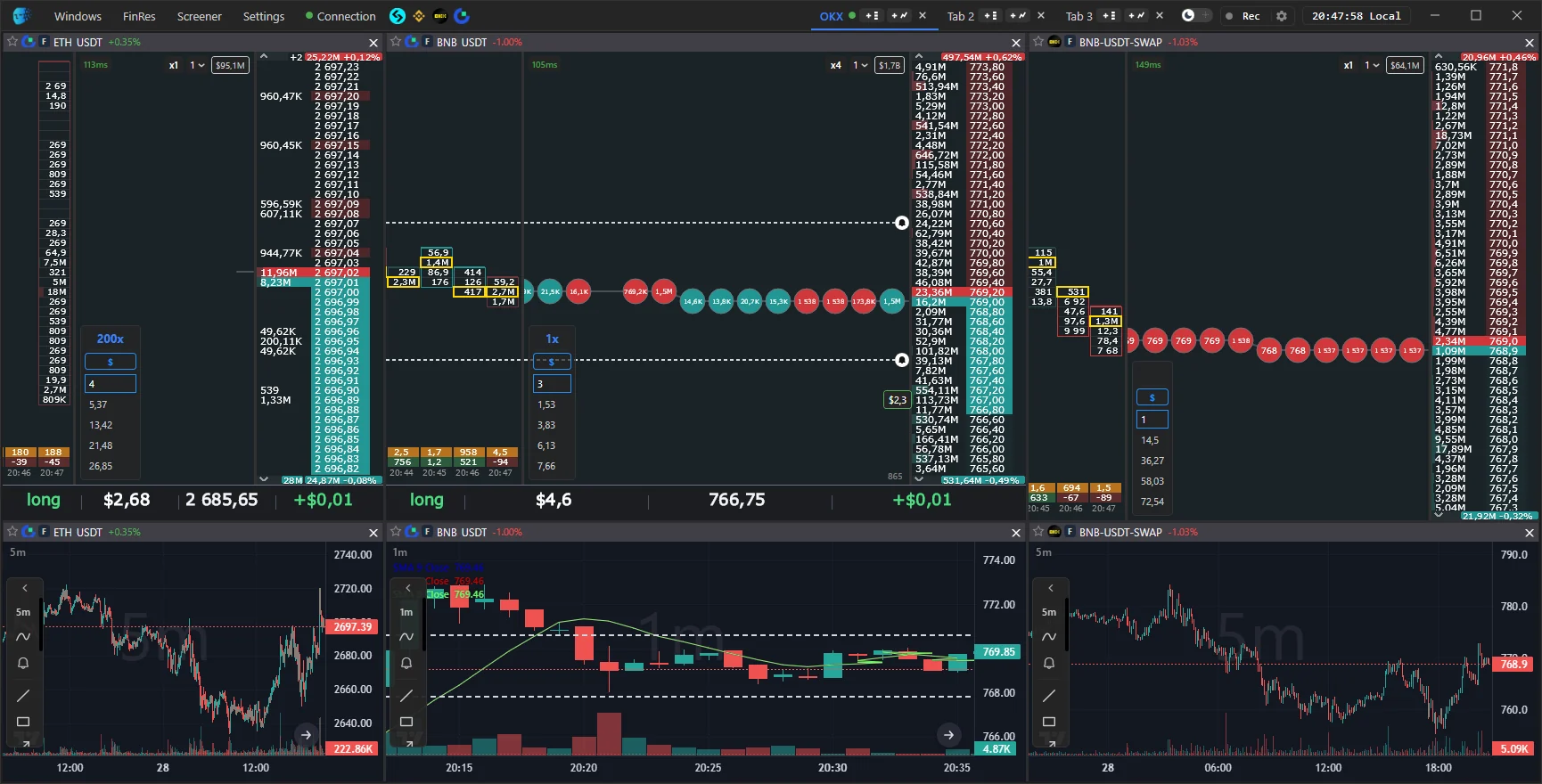This screenshot has width=1542, height=784.
Task: Toggle the dollar mode in BNB USDT order panel
Action: [x=552, y=362]
